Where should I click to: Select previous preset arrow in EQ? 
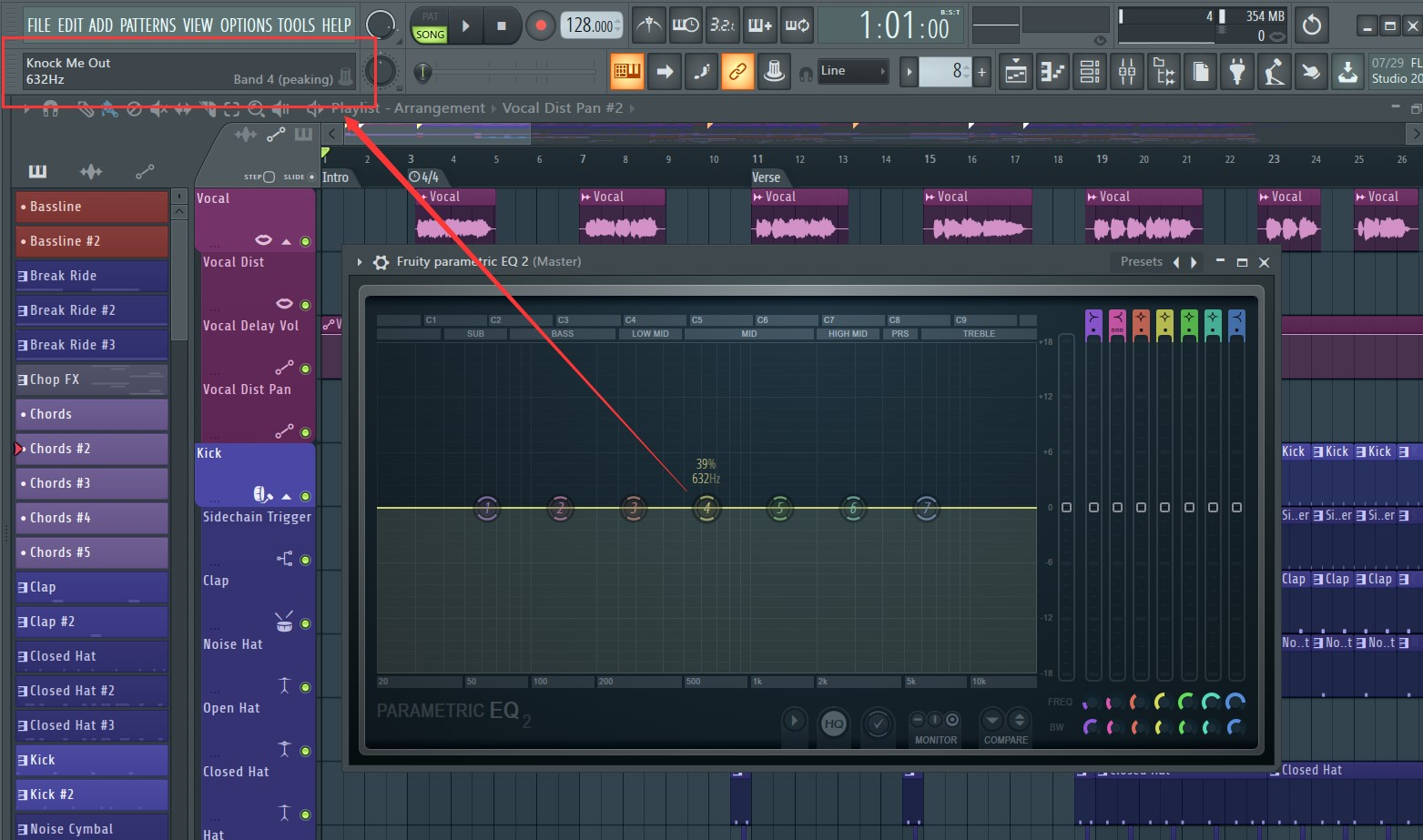(x=1176, y=262)
